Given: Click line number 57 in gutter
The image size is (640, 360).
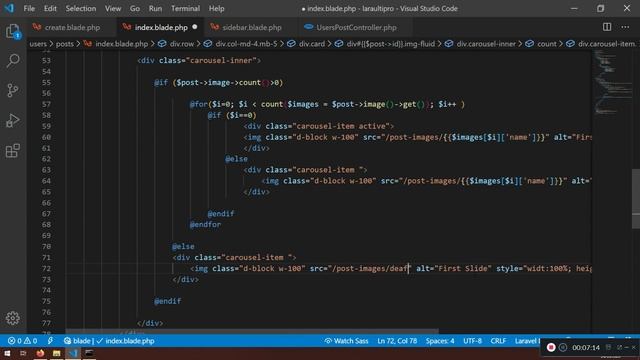Looking at the screenshot, I should point(46,104).
